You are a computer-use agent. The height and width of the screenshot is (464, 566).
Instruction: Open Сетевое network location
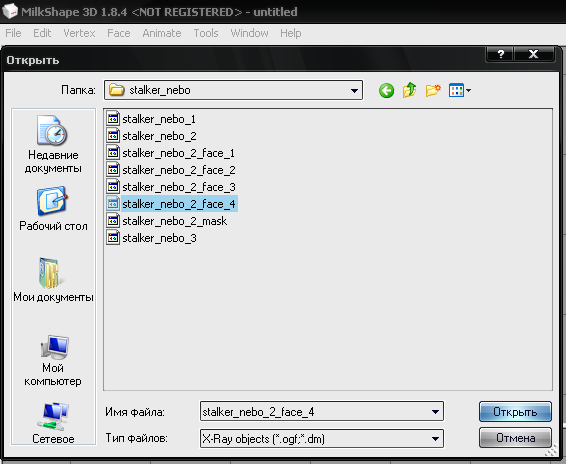pyautogui.click(x=53, y=423)
